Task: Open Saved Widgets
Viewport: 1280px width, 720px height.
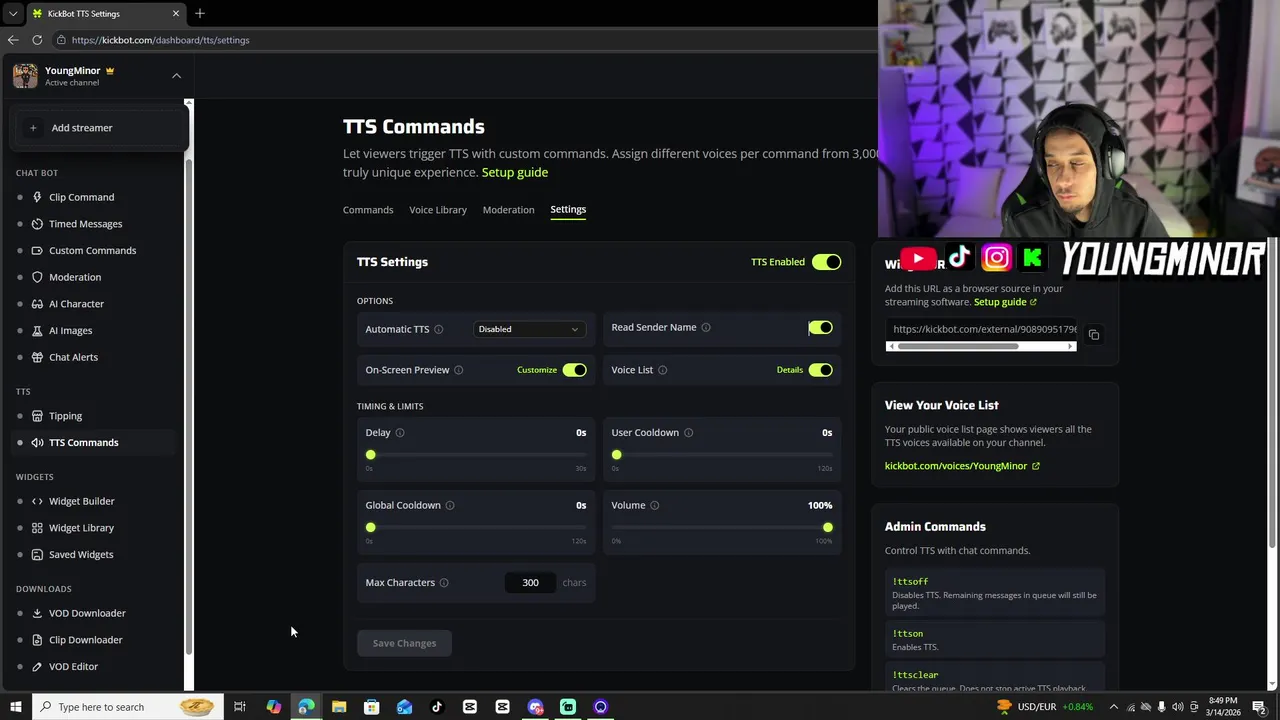Action: point(81,554)
